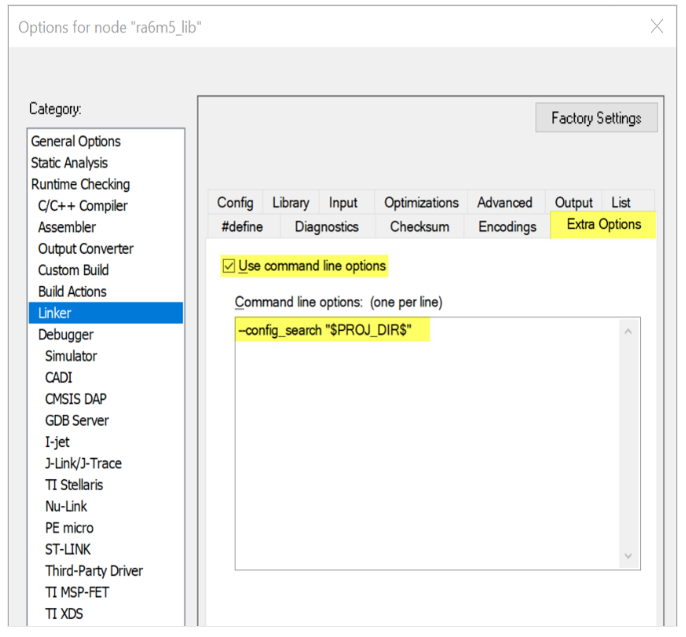Click the Factory Settings button

pyautogui.click(x=596, y=117)
